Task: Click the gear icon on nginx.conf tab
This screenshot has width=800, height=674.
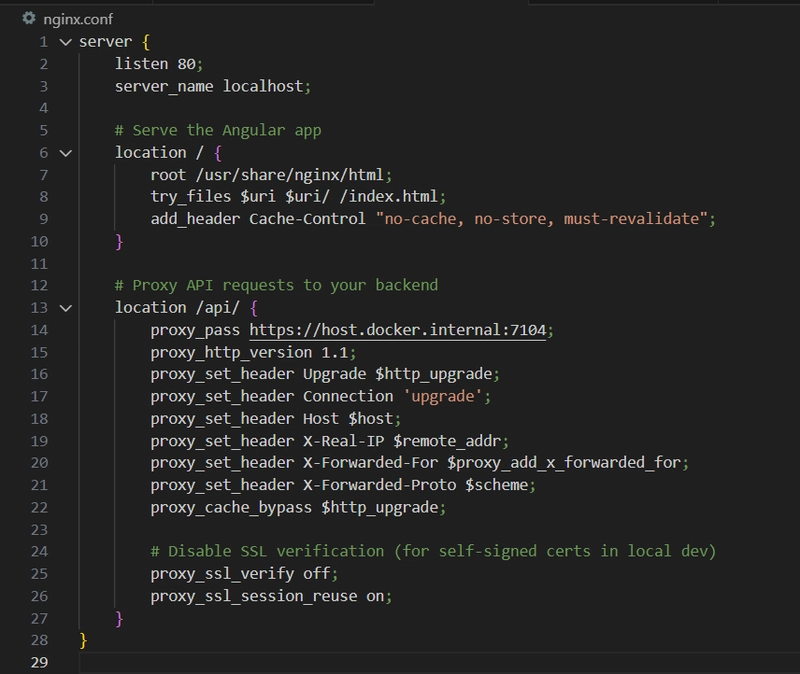Action: click(28, 17)
